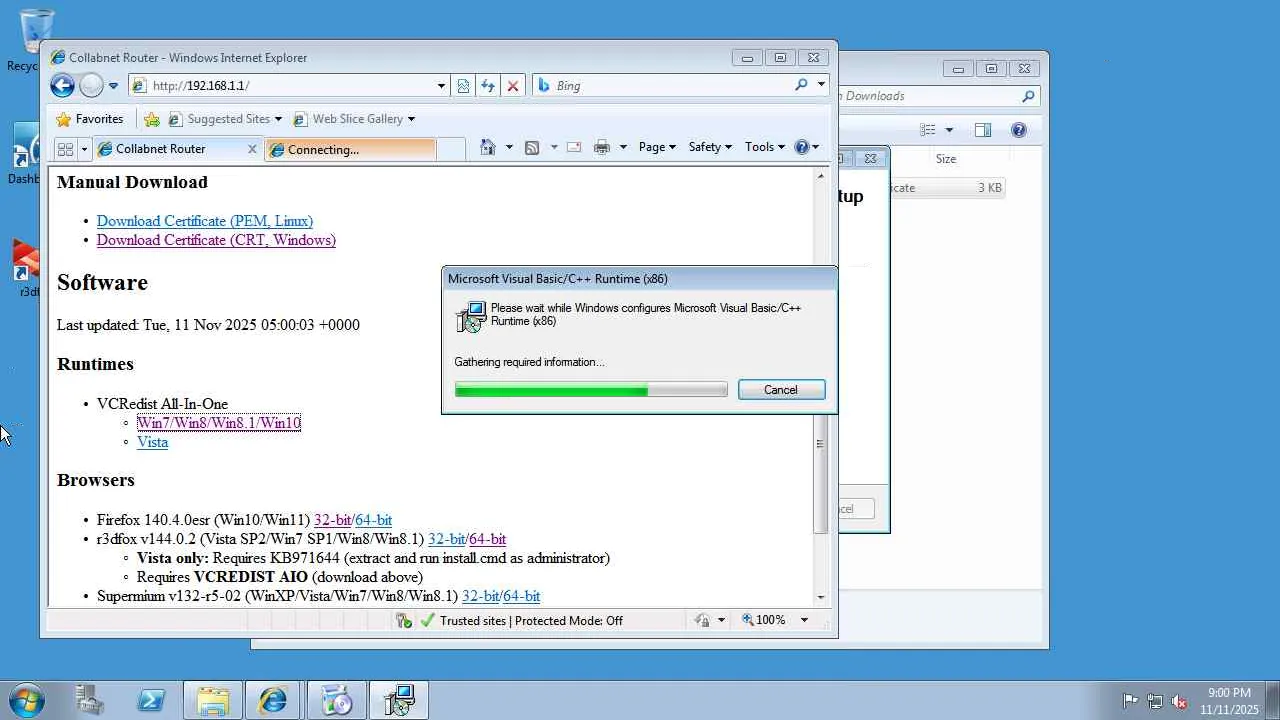
Task: Open the Windows Start orb
Action: tap(26, 700)
